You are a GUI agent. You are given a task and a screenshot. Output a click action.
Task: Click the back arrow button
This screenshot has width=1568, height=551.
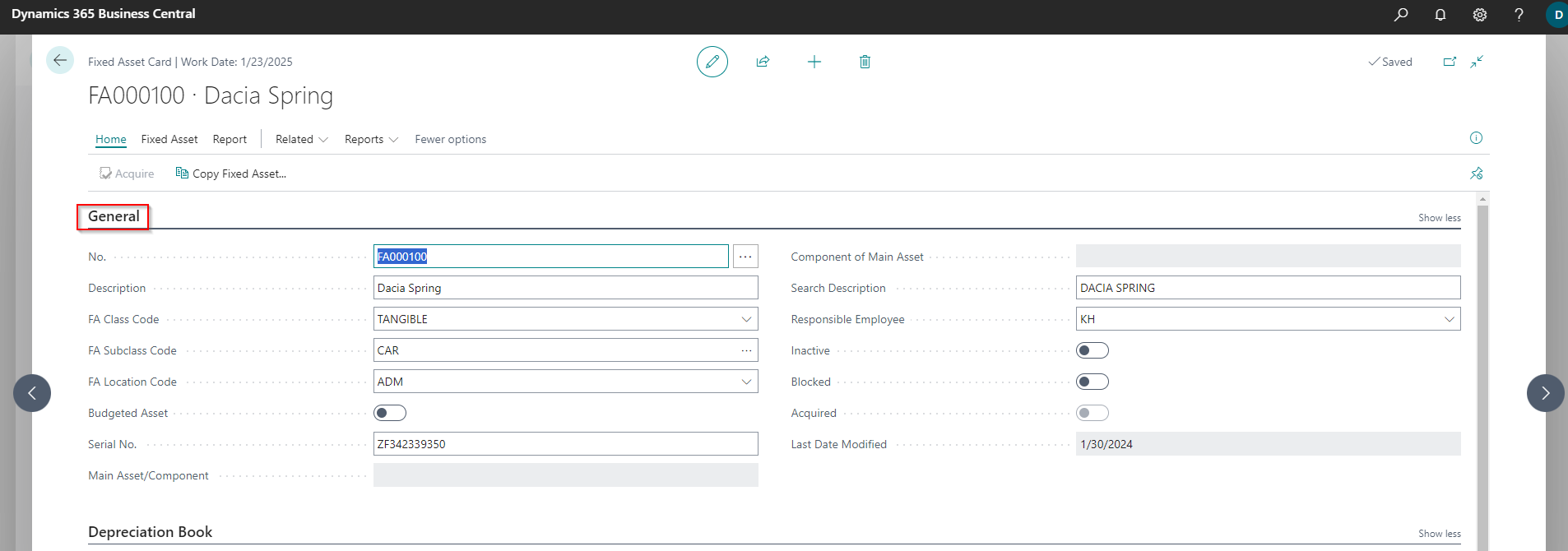[60, 61]
